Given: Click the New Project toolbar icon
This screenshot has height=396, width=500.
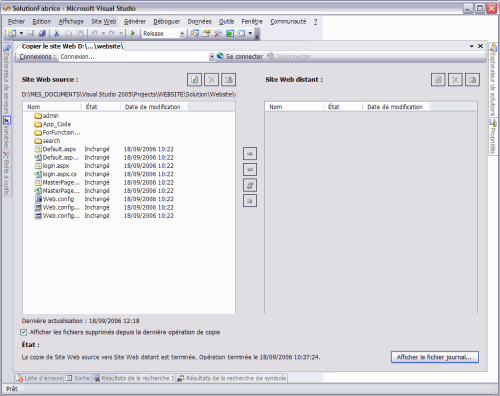Looking at the screenshot, I should (x=12, y=33).
